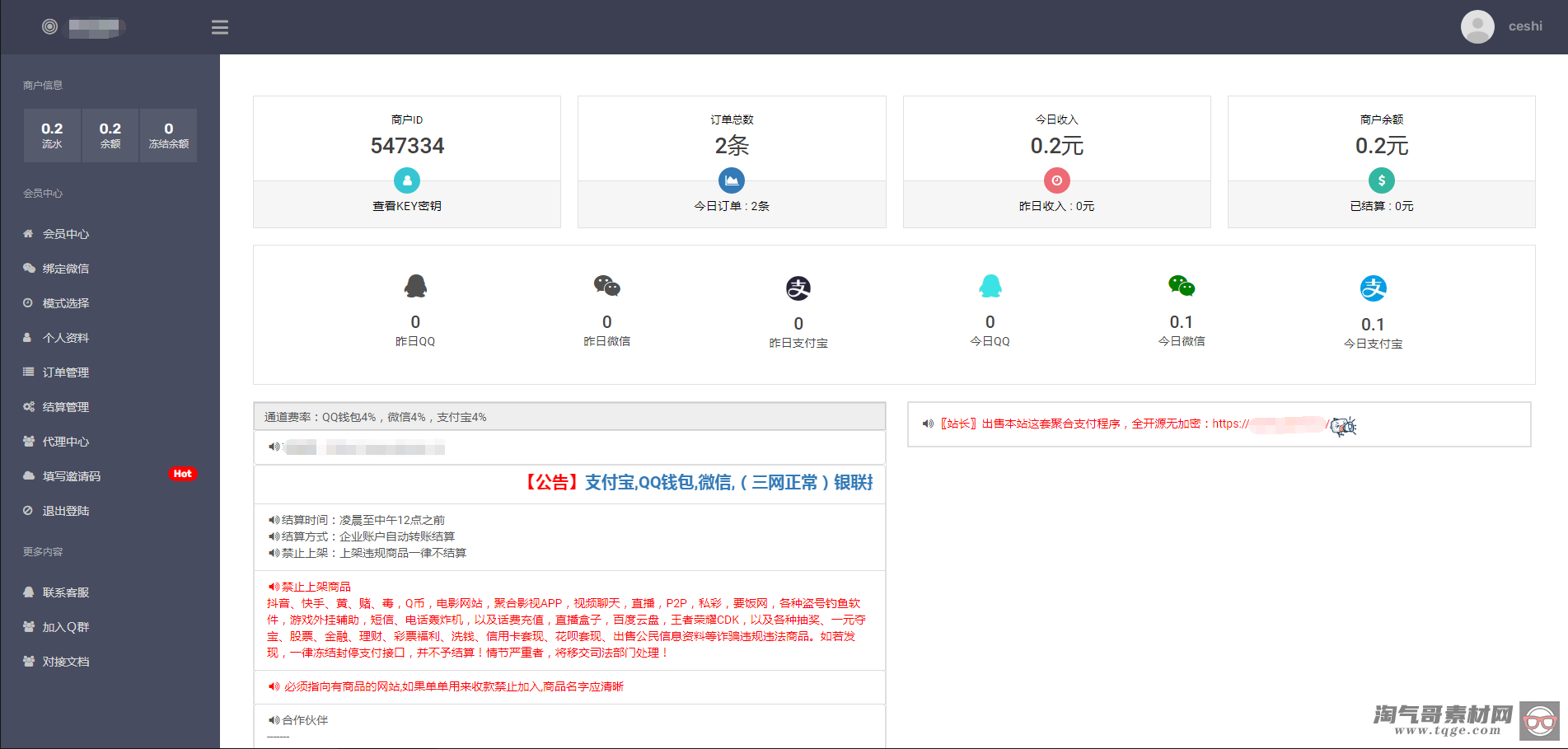Screen dimensions: 1568x749
Task: Click the clock icon in 今日收入 card
Action: tap(1056, 180)
